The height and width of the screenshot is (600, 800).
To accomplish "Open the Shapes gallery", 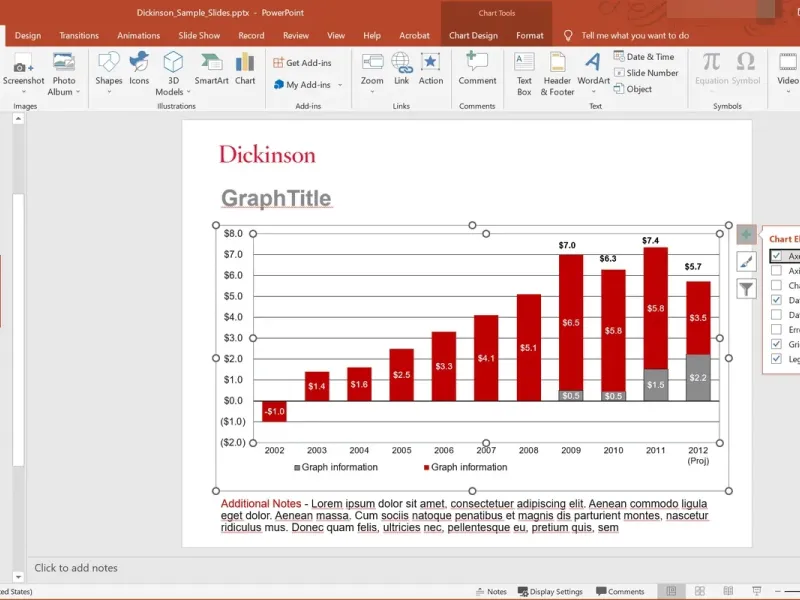I will (109, 74).
